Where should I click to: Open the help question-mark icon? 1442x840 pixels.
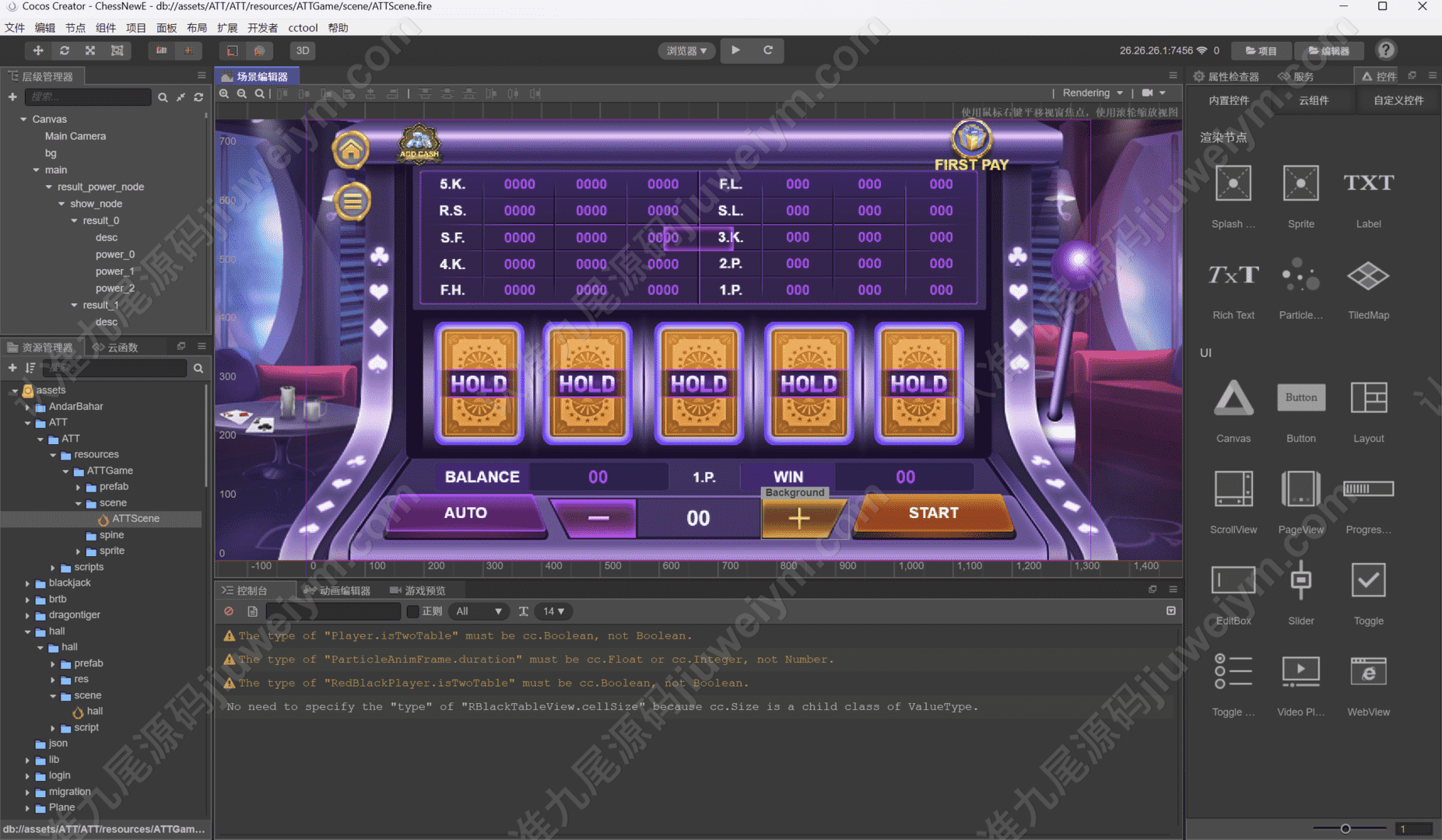point(1386,51)
